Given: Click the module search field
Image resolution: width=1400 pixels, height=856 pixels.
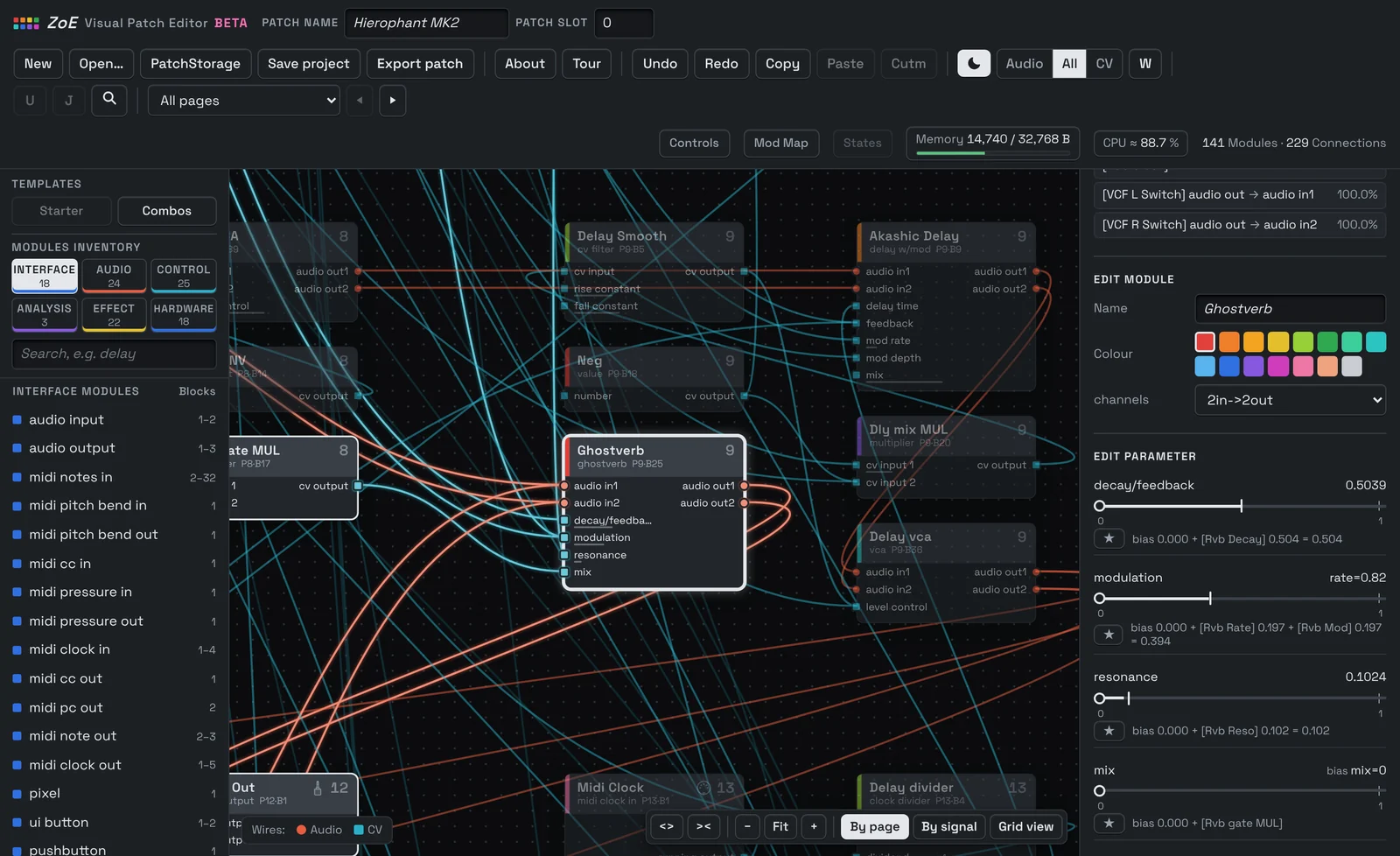Looking at the screenshot, I should 114,354.
